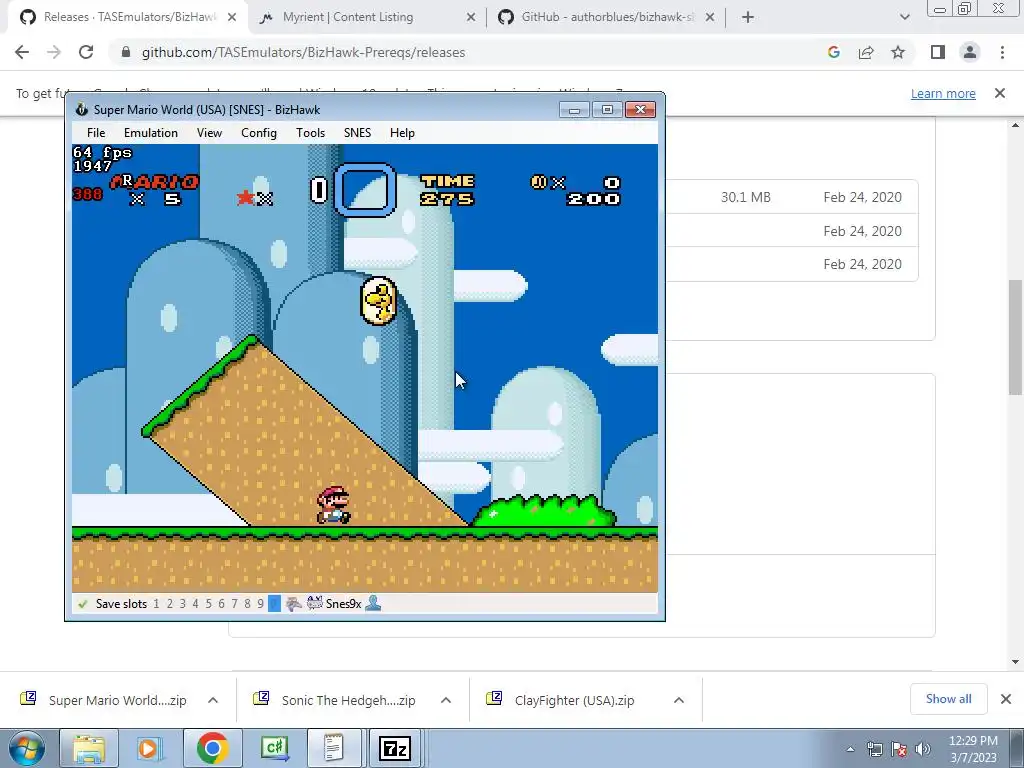
Task: Select highlighted save slot 0
Action: pos(274,604)
